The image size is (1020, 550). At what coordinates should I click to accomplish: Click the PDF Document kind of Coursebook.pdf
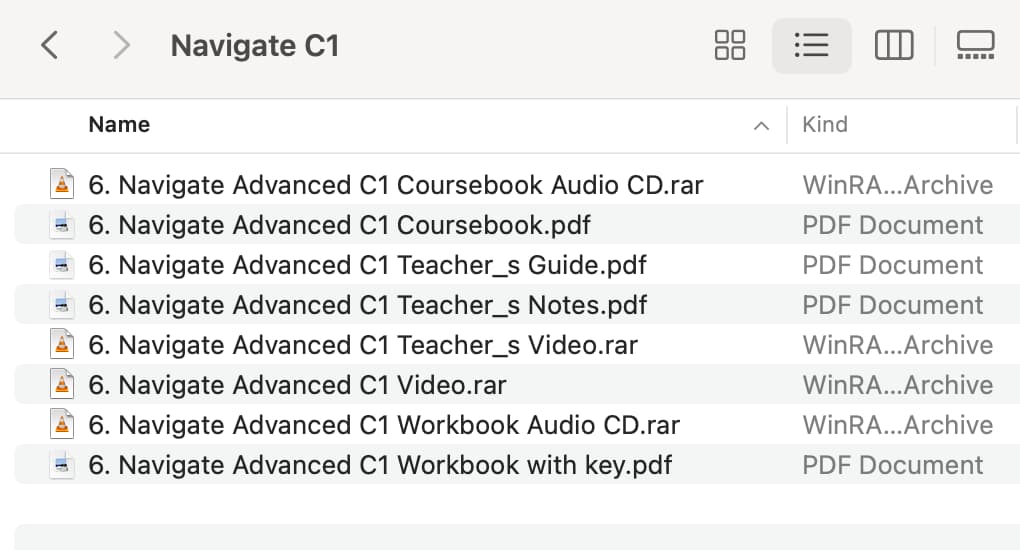point(892,225)
